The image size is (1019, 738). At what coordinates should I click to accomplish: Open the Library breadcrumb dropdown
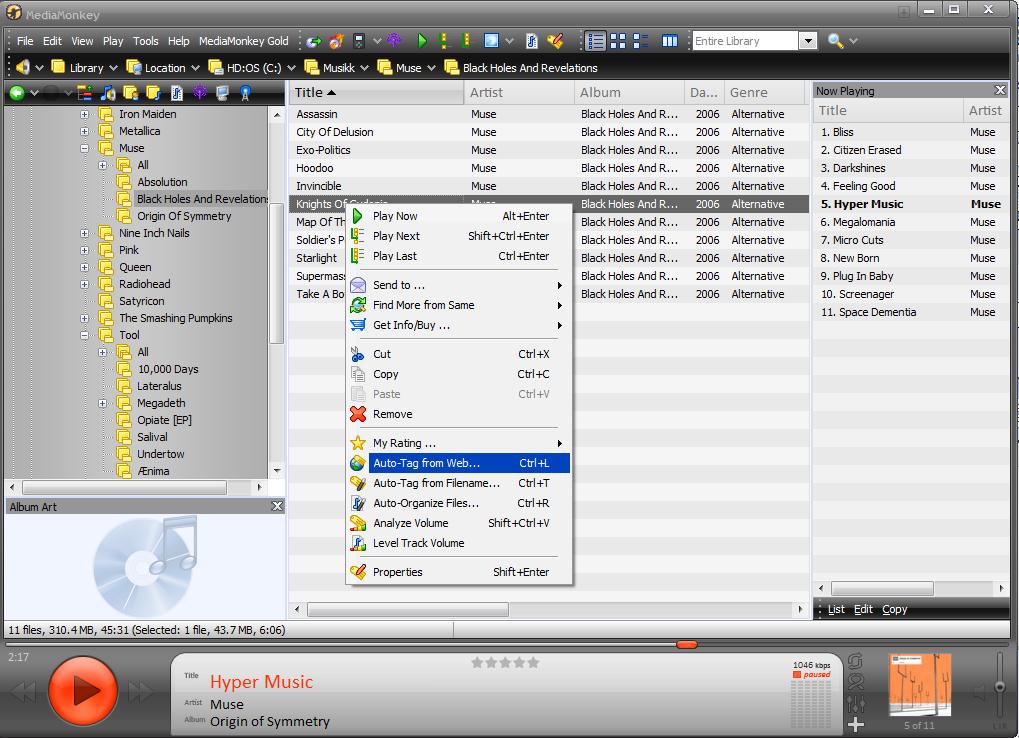click(x=113, y=68)
